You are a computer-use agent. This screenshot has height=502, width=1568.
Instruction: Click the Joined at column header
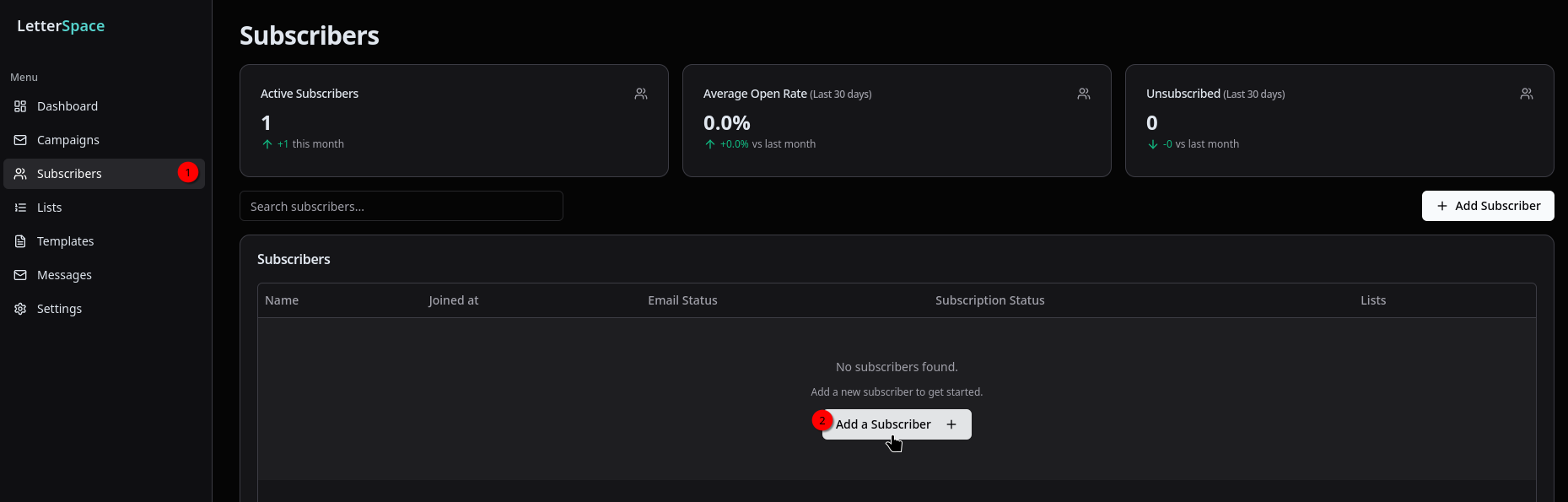tap(454, 300)
